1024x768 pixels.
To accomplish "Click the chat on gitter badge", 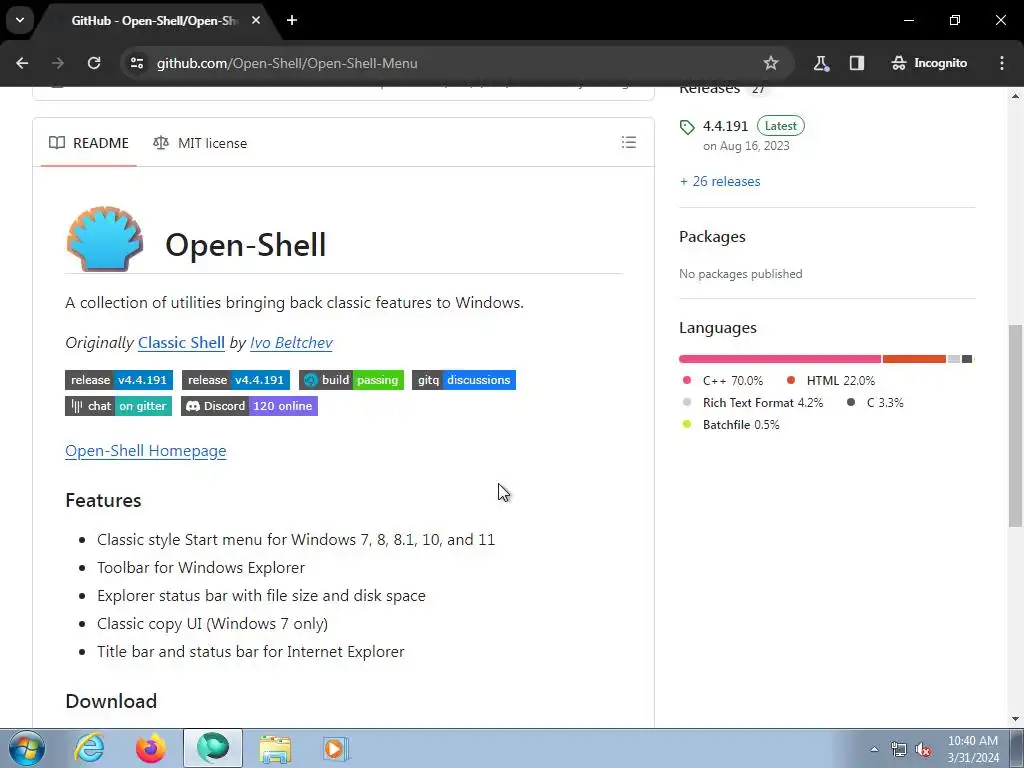I will (x=118, y=406).
